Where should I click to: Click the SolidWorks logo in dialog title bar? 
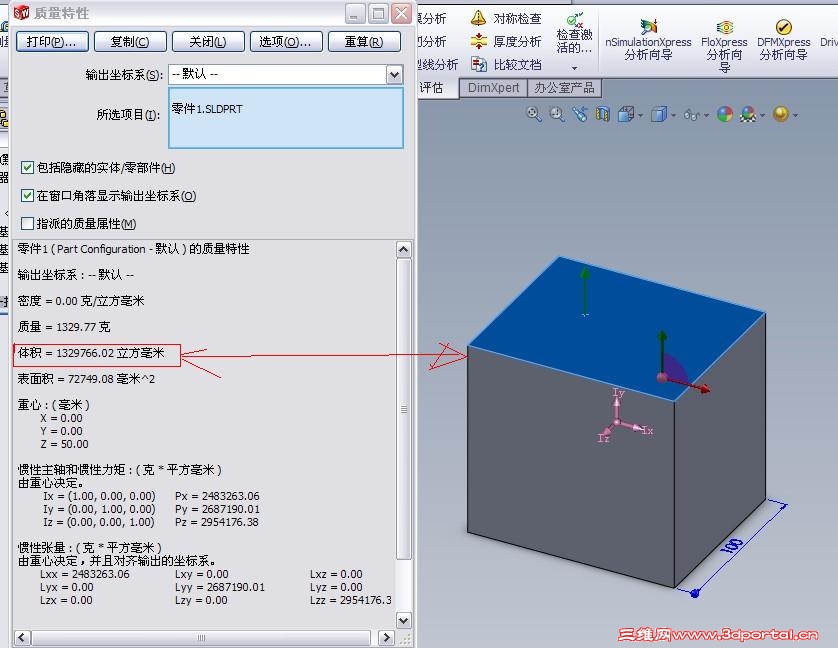coord(22,12)
